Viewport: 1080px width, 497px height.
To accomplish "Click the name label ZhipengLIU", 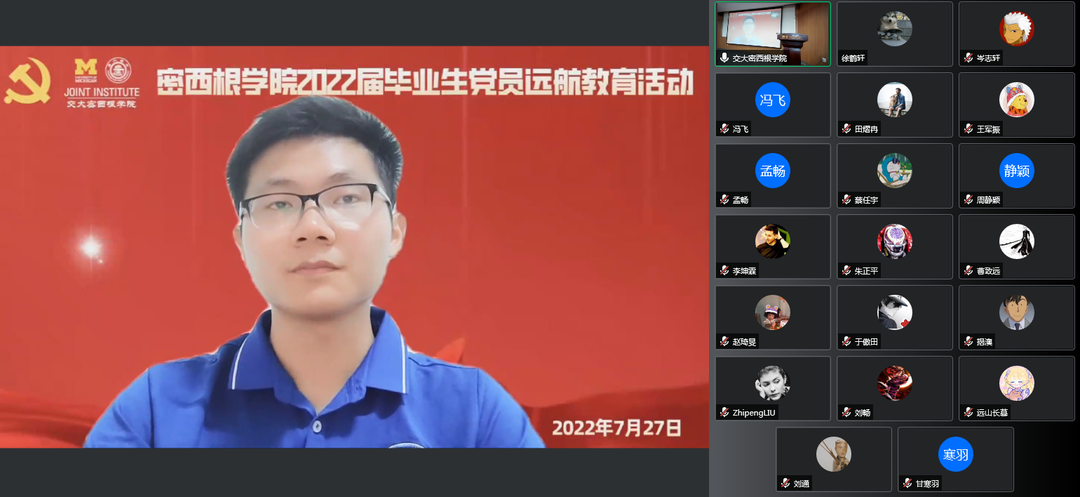I will coord(754,412).
